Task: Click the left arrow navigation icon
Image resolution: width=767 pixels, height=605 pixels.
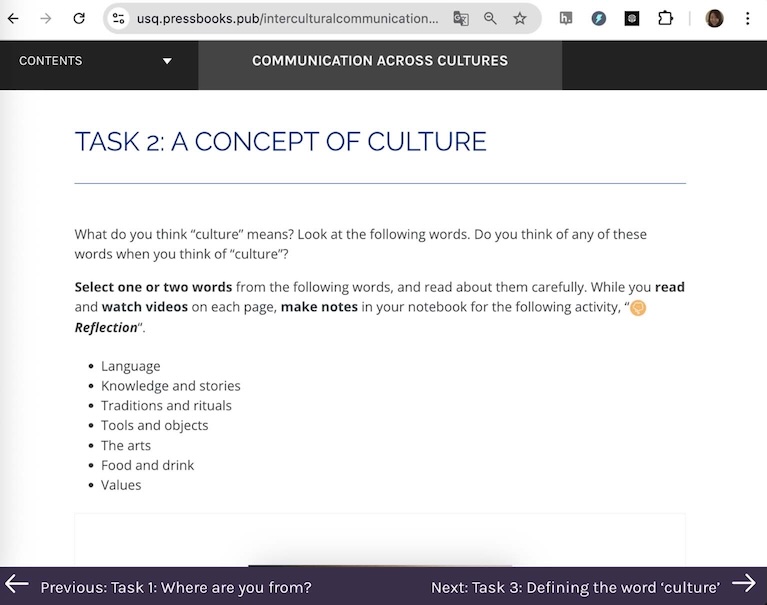Action: [x=17, y=584]
